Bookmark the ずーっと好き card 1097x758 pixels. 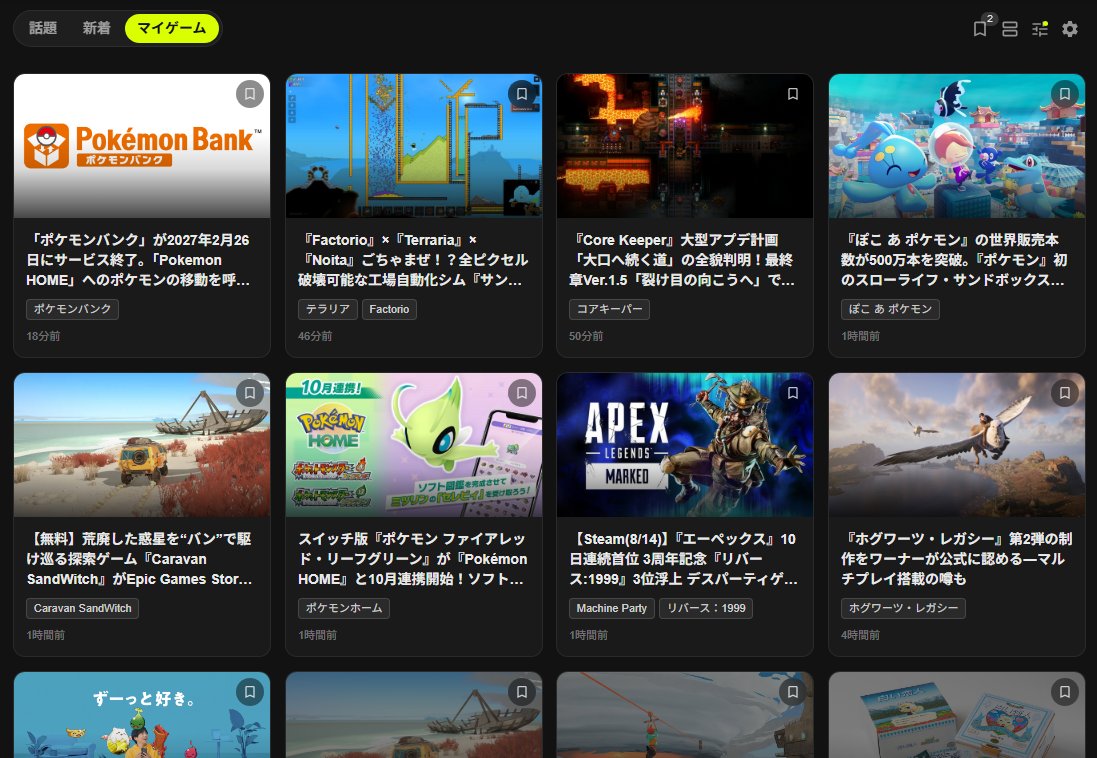pyautogui.click(x=250, y=692)
